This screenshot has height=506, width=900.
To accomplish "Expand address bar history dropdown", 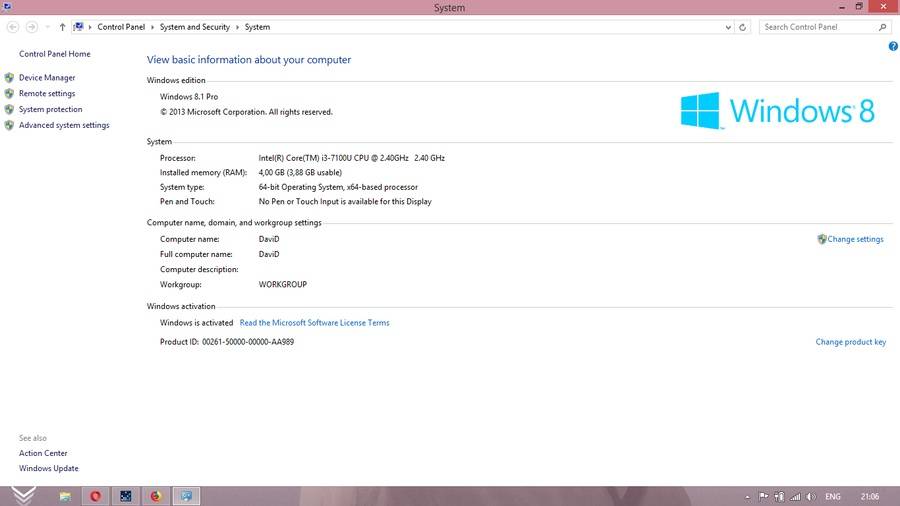I will [728, 27].
